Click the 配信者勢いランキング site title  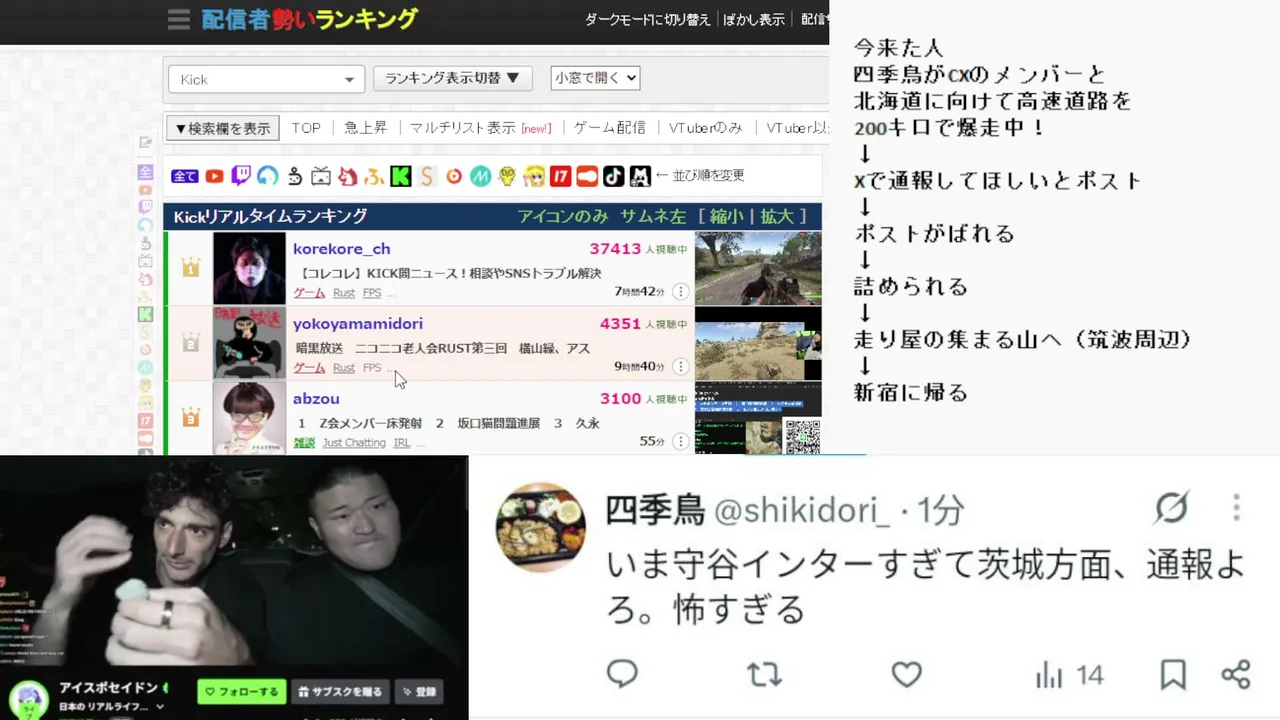[x=309, y=19]
